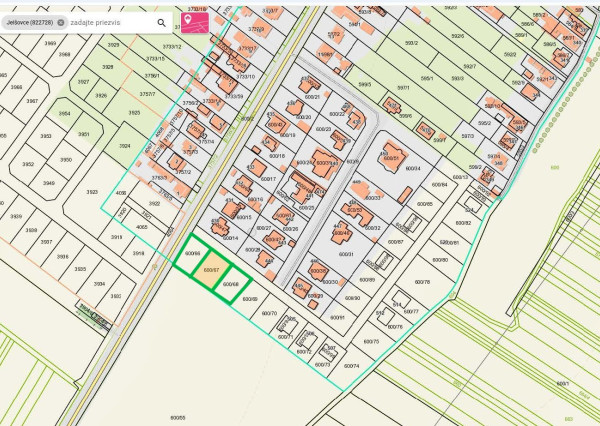The image size is (600, 426).
Task: Click the pink map pin button
Action: 194,22
